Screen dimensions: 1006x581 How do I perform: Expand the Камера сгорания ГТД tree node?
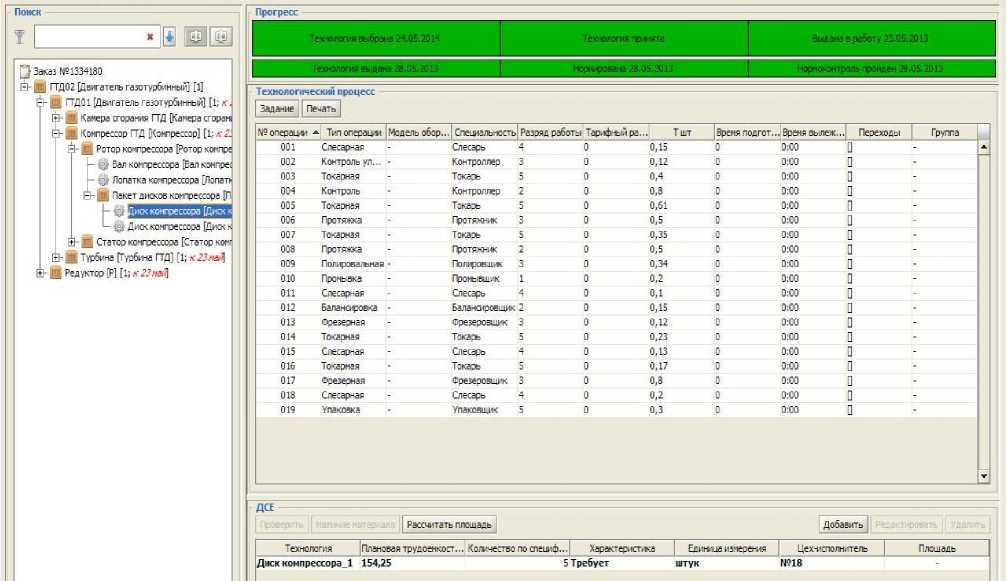(58, 117)
